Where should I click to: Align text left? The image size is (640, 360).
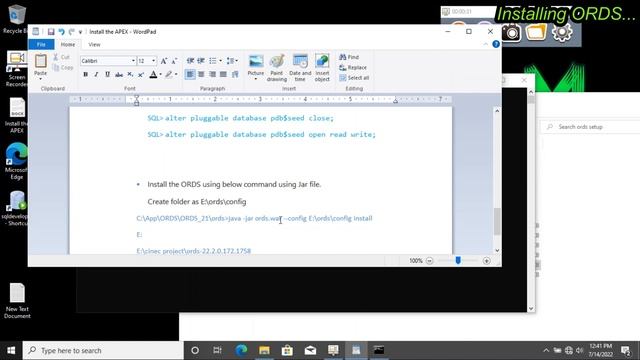pos(190,74)
